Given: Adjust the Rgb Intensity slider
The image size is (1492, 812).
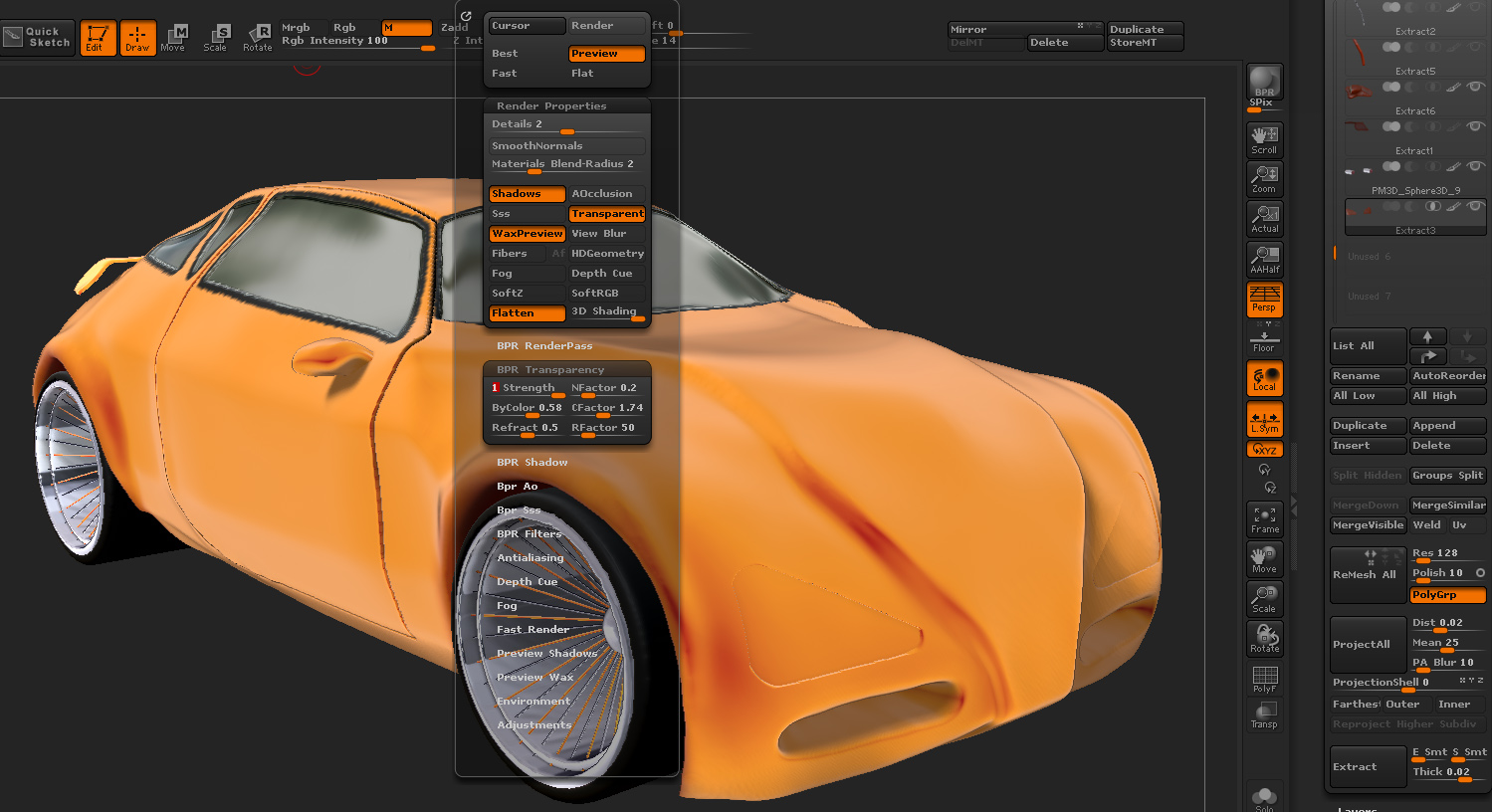Looking at the screenshot, I should (356, 42).
